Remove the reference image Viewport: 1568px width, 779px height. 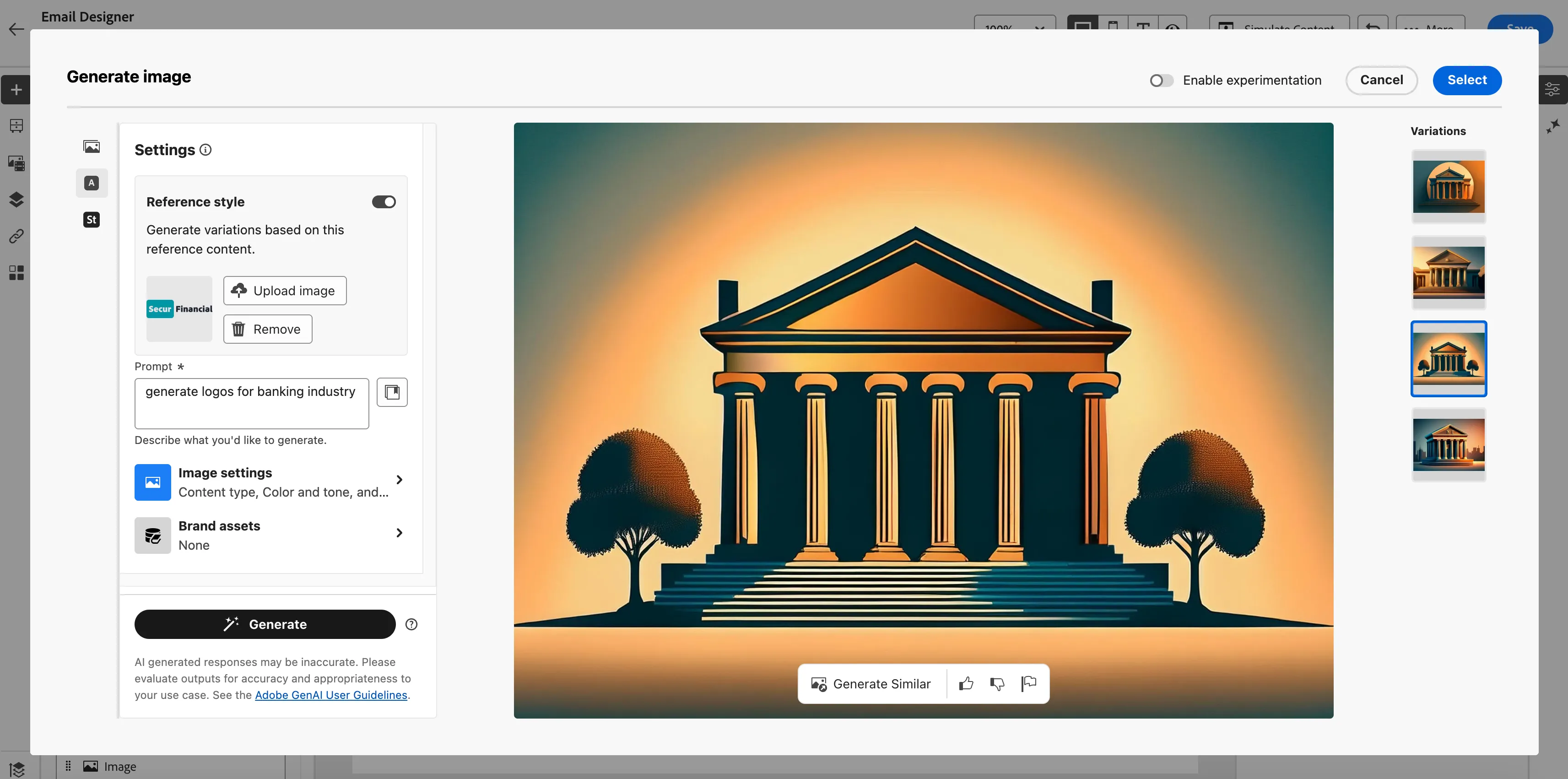(x=268, y=329)
